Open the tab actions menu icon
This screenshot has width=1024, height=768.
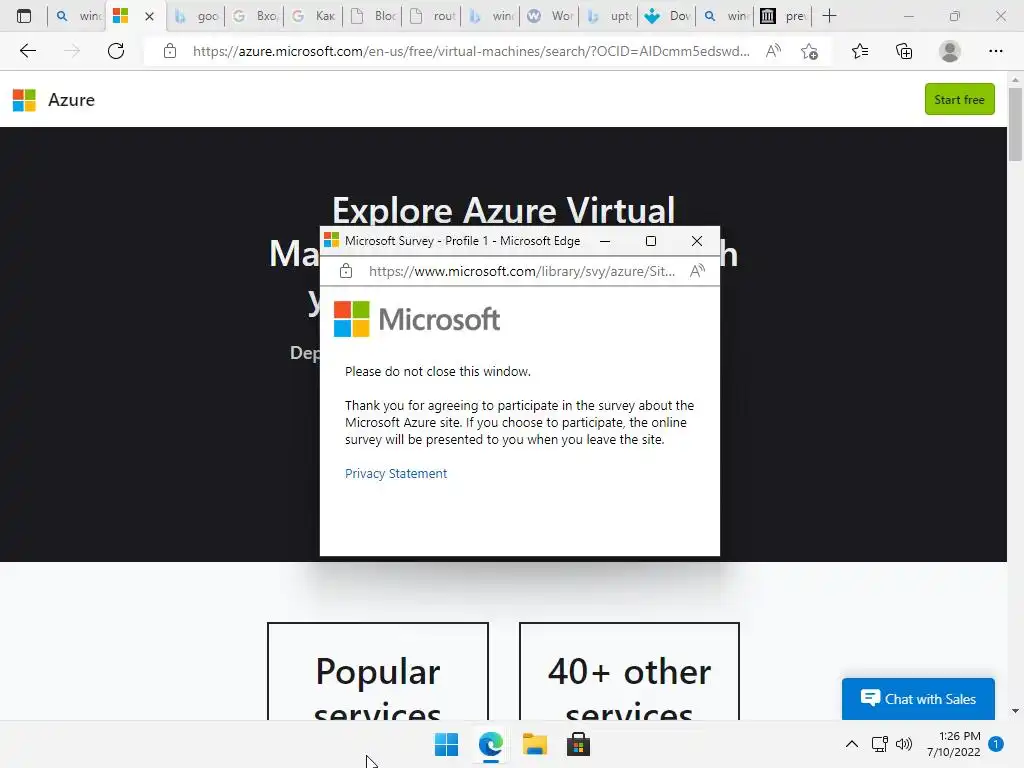tap(24, 16)
